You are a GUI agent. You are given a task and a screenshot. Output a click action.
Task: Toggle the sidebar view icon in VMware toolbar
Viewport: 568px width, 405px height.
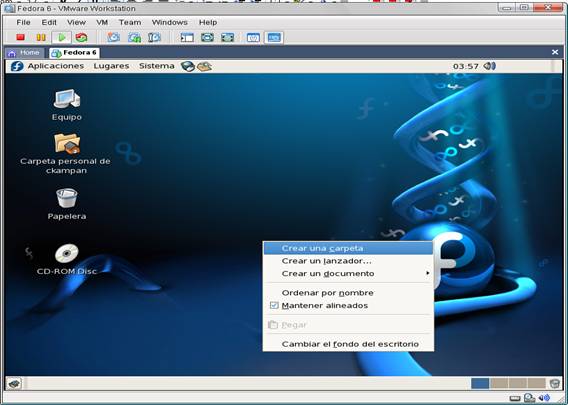[x=187, y=37]
